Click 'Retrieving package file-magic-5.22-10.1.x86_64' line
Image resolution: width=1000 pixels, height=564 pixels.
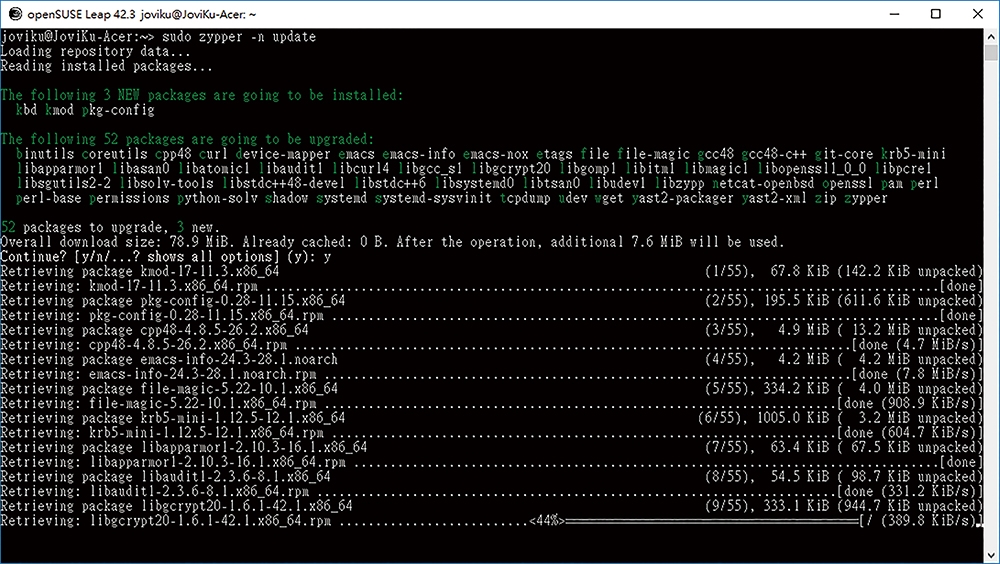coord(169,389)
